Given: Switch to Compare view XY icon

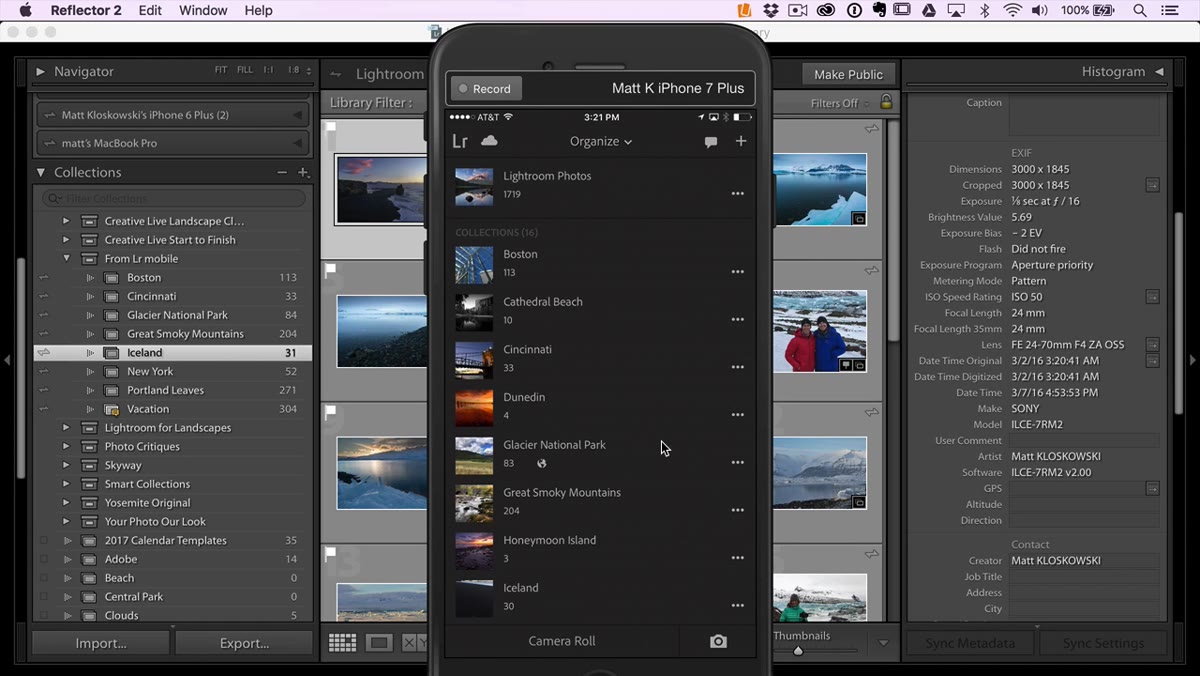Looking at the screenshot, I should coord(414,643).
